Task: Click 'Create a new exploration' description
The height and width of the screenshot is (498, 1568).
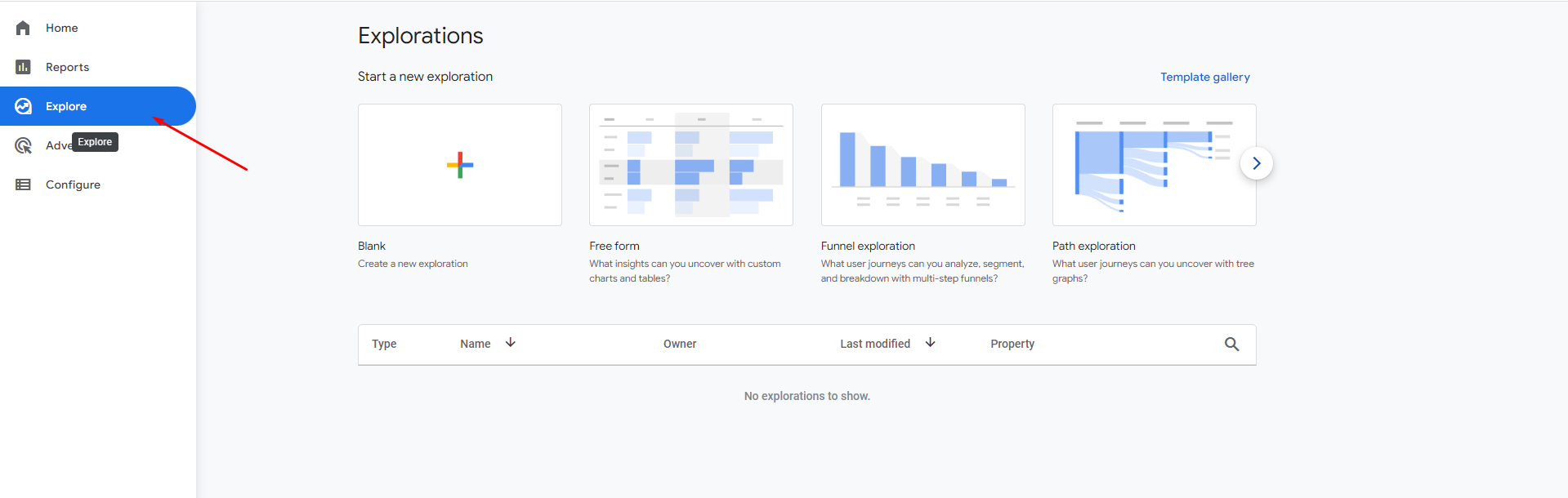Action: 413,264
